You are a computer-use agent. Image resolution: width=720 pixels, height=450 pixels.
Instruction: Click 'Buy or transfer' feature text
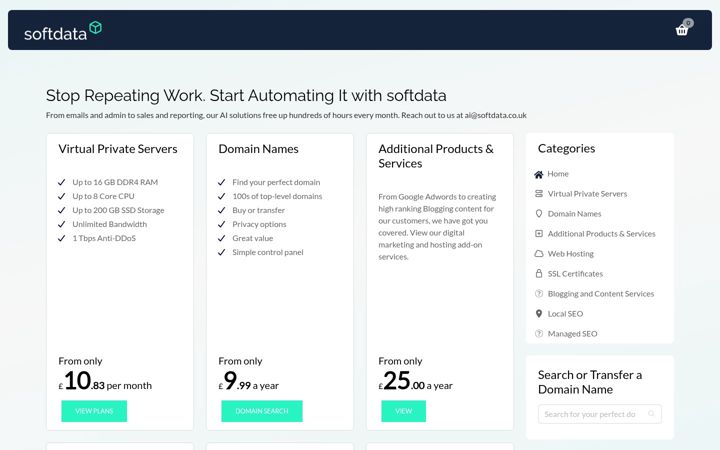[x=258, y=210]
